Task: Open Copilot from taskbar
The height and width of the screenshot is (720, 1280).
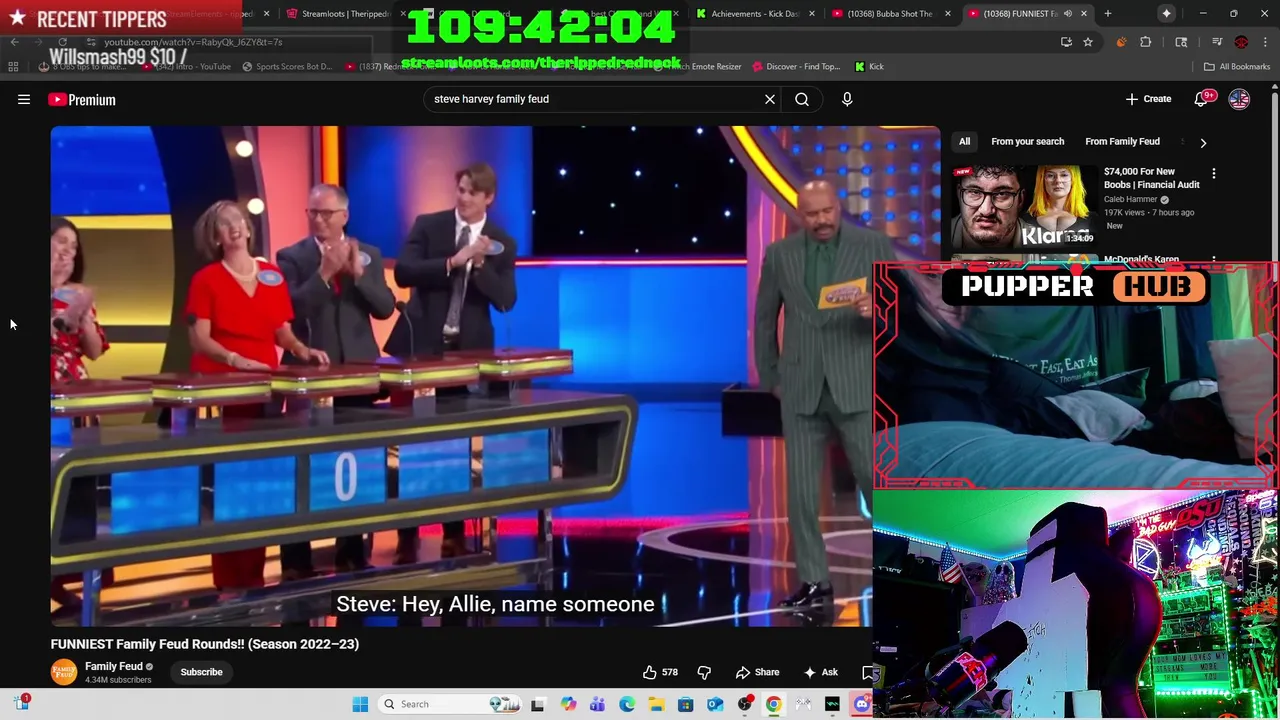Action: pyautogui.click(x=568, y=704)
